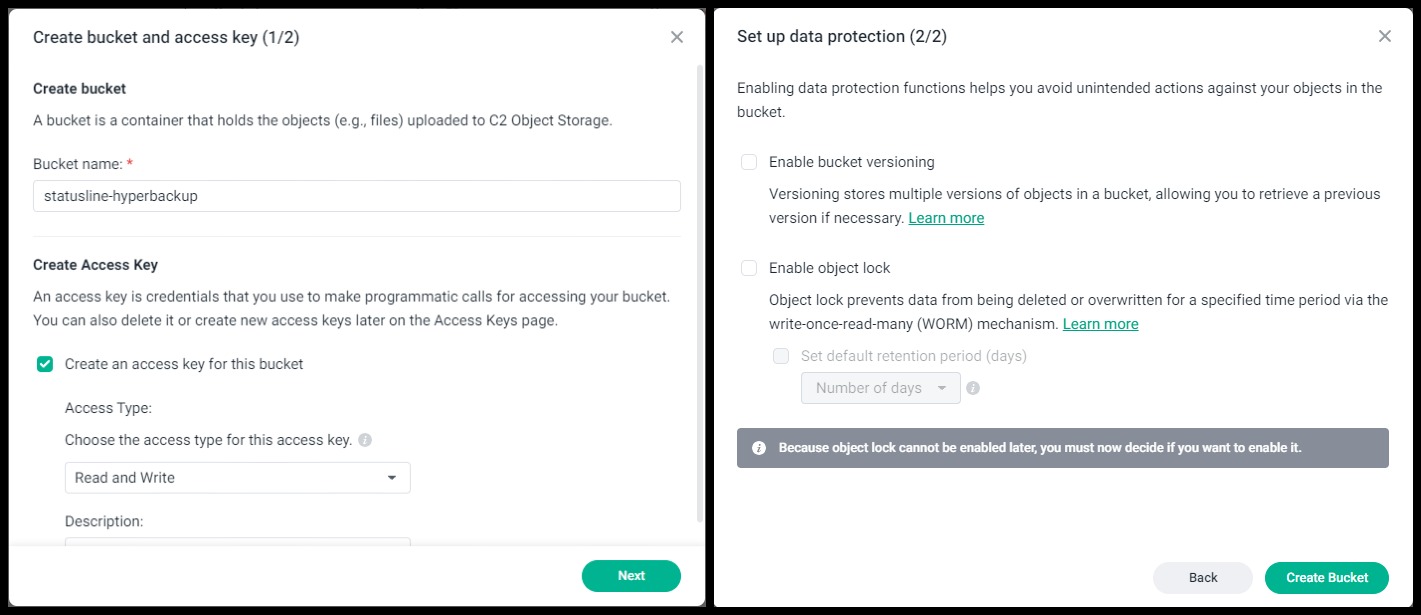Check Set default retention period option
Viewport: 1421px width, 615px height.
(x=781, y=356)
